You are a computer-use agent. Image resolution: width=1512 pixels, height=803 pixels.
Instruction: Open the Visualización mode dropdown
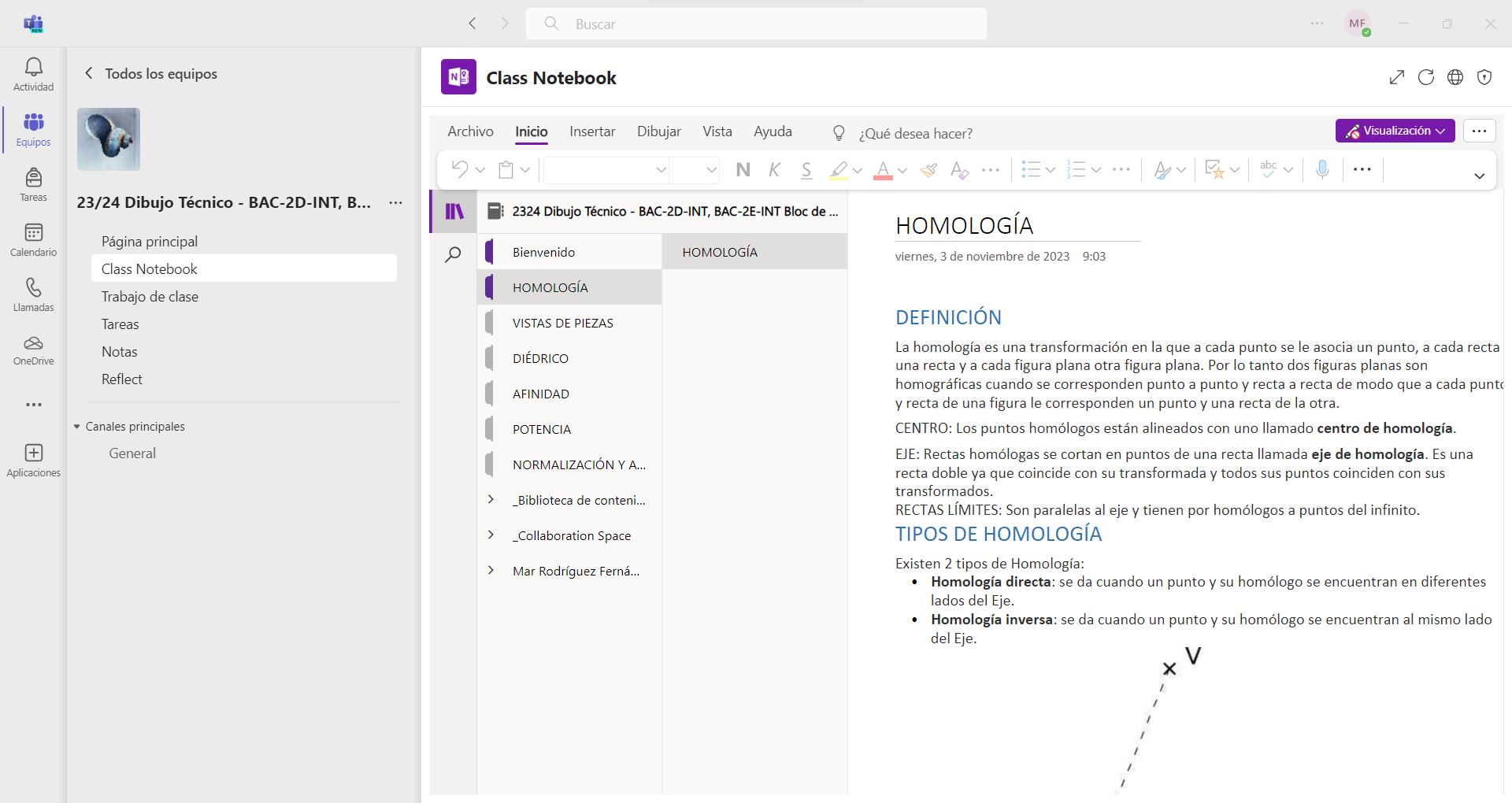coord(1395,131)
